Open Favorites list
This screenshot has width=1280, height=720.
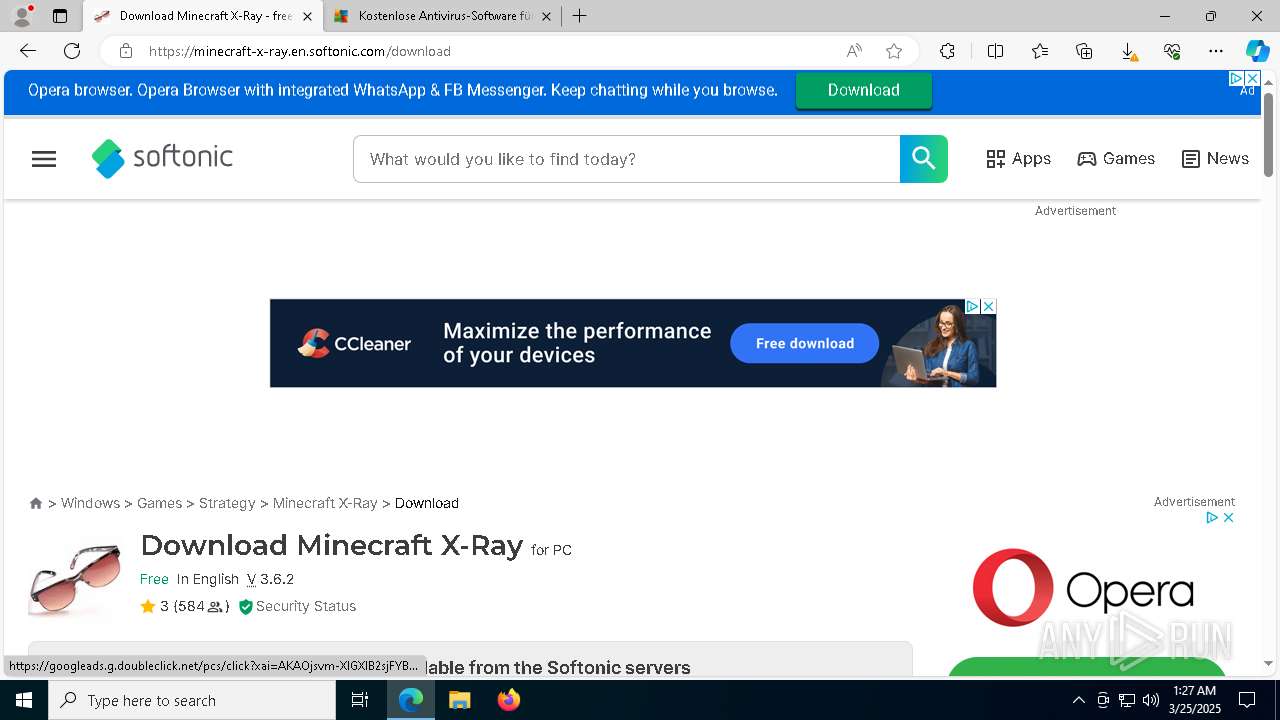(x=1040, y=51)
